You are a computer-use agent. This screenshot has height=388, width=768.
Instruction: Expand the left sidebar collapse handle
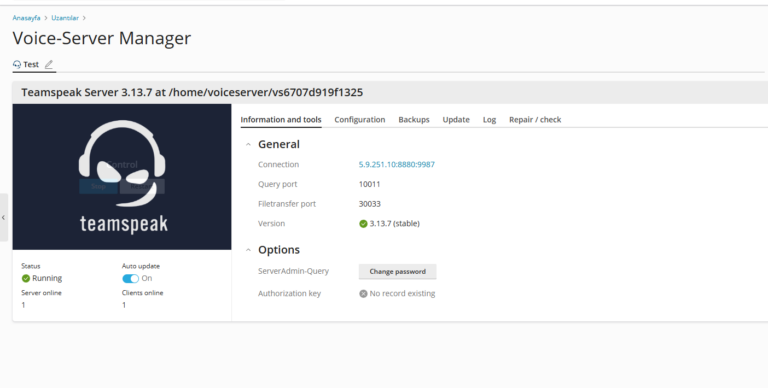(x=3, y=218)
